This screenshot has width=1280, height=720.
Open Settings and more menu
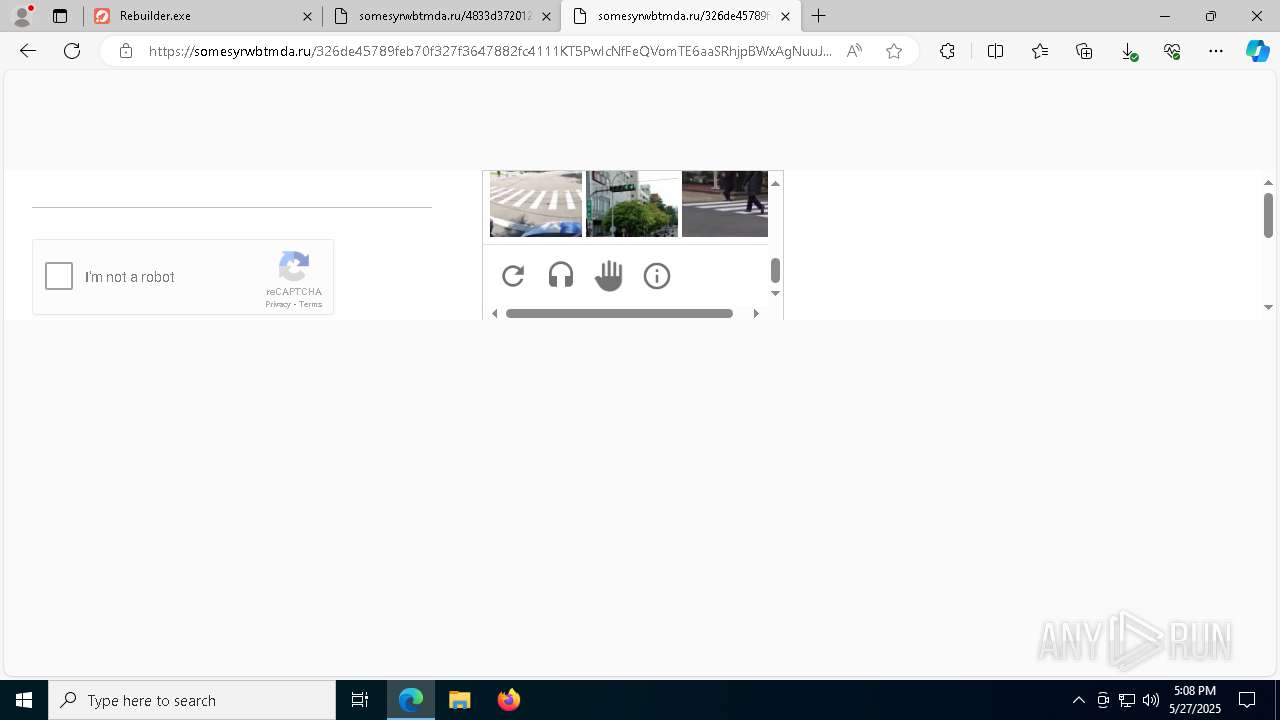(1216, 51)
